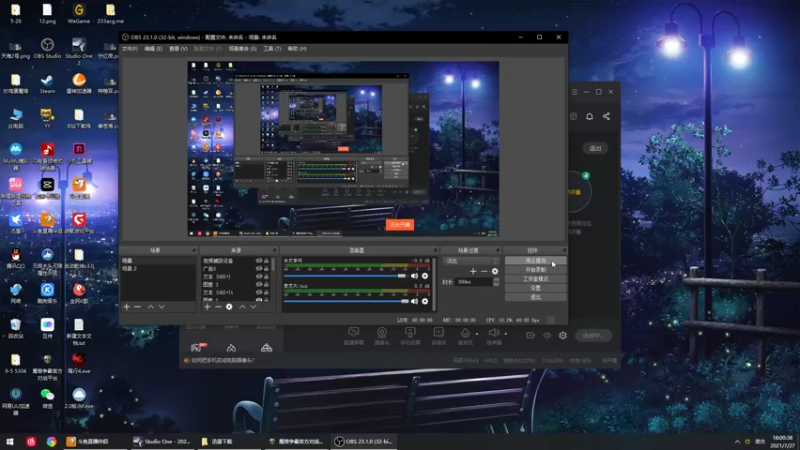Move scene down with the Scenes down arrow
The image size is (800, 450).
click(162, 307)
